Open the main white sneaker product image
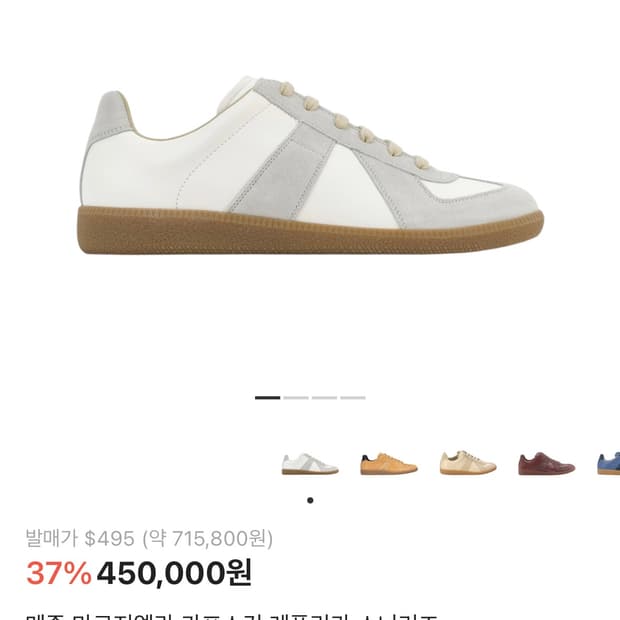This screenshot has height=620, width=620. (310, 164)
